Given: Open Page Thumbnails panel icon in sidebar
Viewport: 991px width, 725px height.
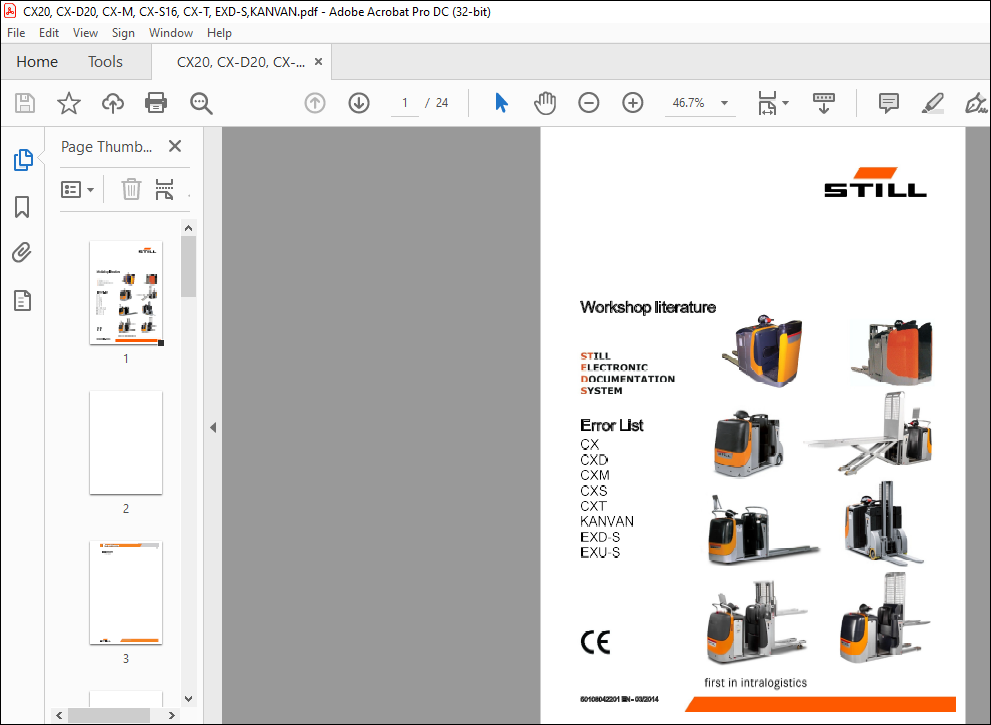Looking at the screenshot, I should [x=23, y=160].
